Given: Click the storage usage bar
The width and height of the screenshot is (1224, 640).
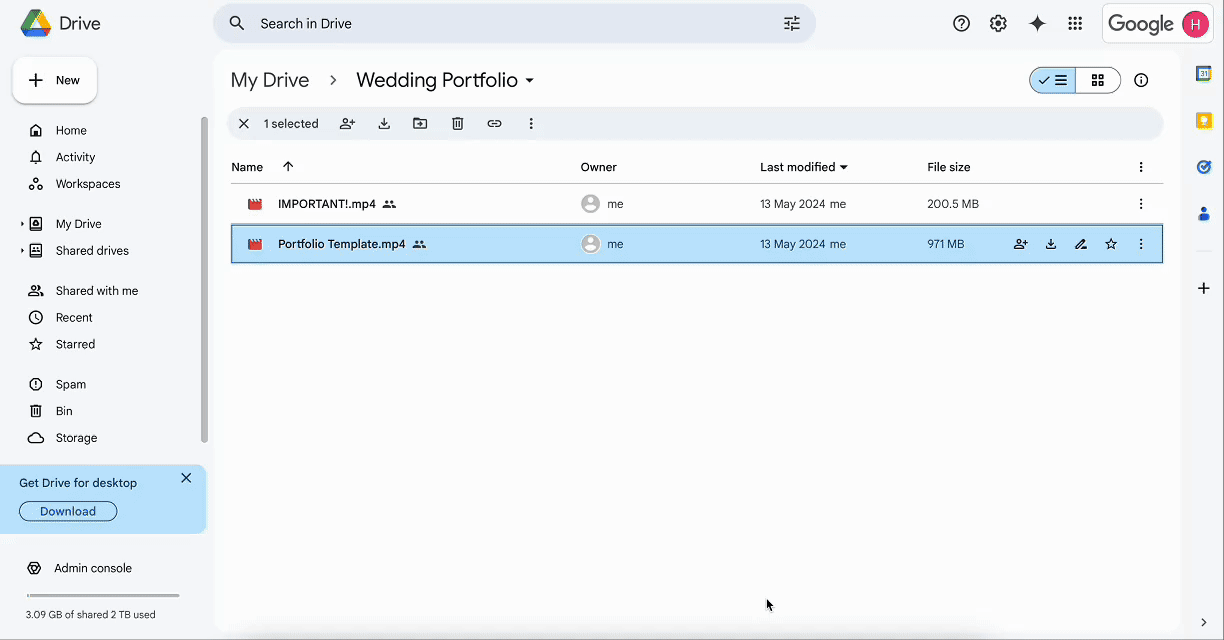Looking at the screenshot, I should coord(102,596).
